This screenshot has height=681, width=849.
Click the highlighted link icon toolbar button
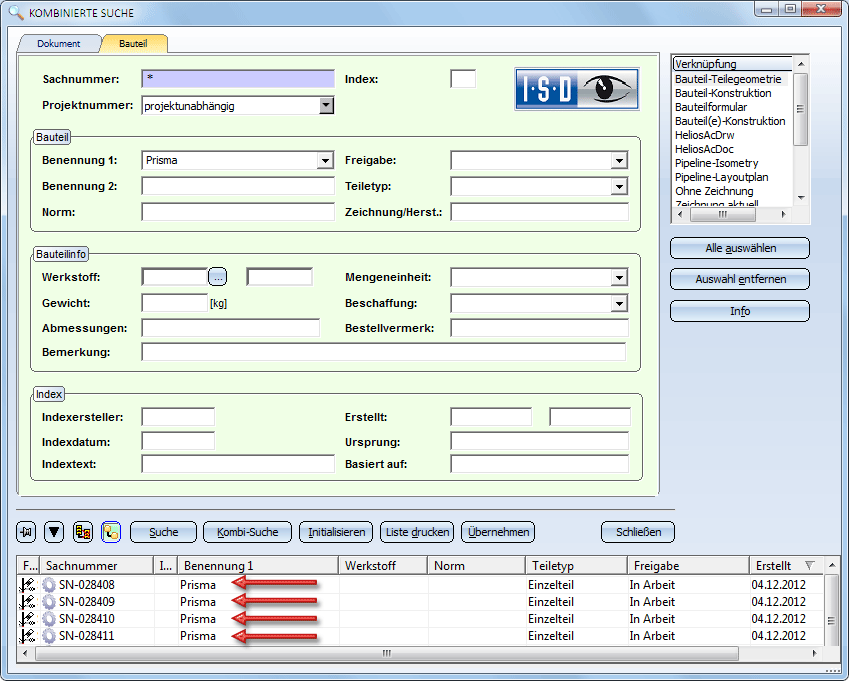pos(111,532)
